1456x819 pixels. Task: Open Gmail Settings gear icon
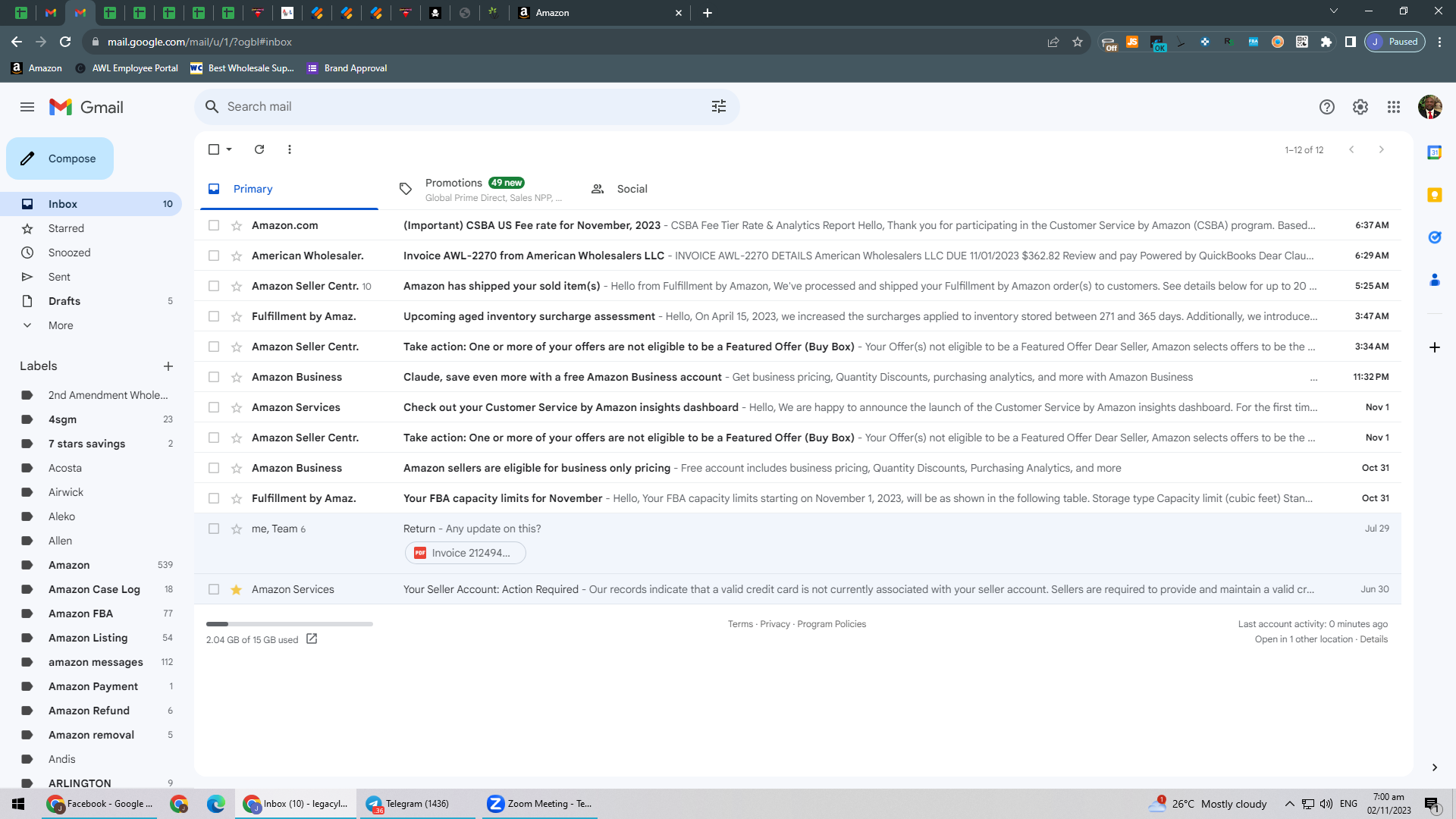[1360, 107]
